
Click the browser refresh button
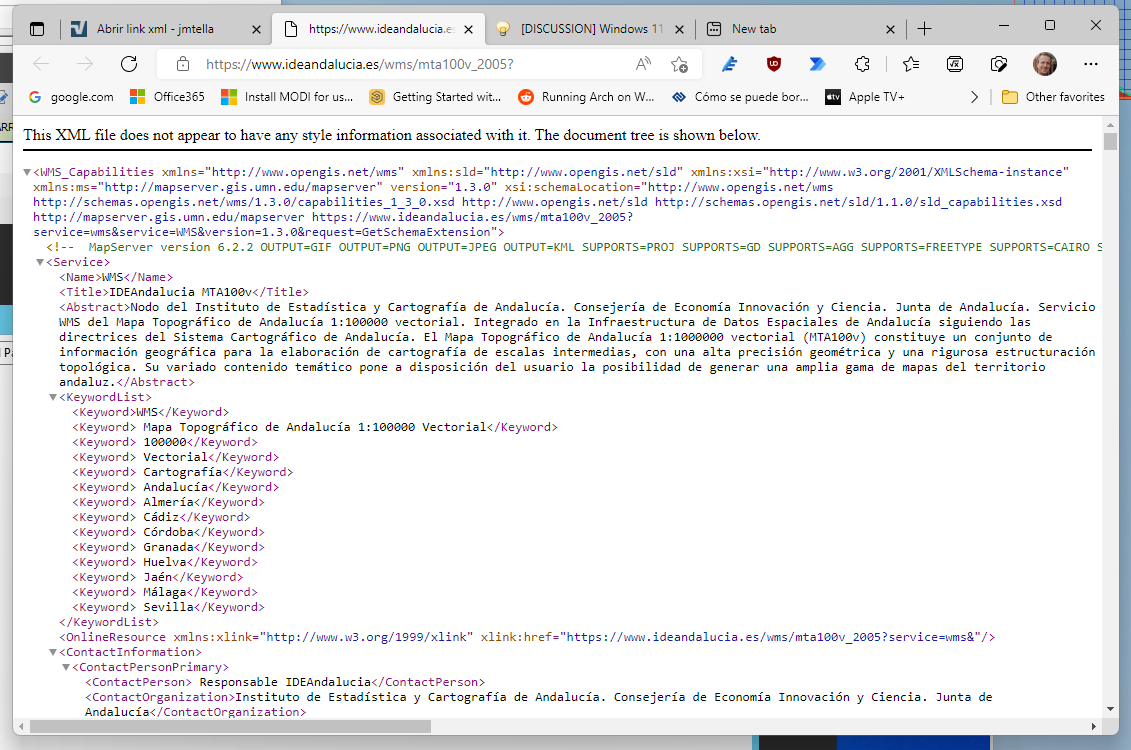[x=128, y=64]
